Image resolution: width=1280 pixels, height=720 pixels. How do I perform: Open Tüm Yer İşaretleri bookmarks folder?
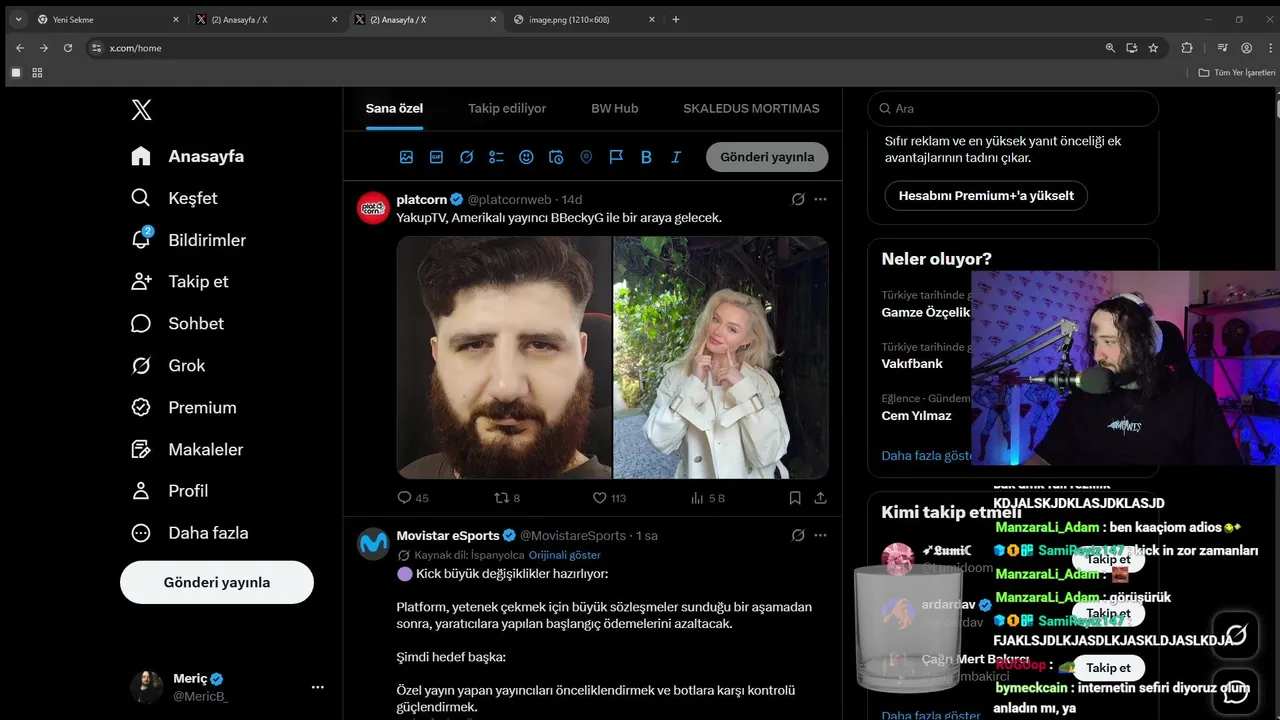coord(1237,73)
